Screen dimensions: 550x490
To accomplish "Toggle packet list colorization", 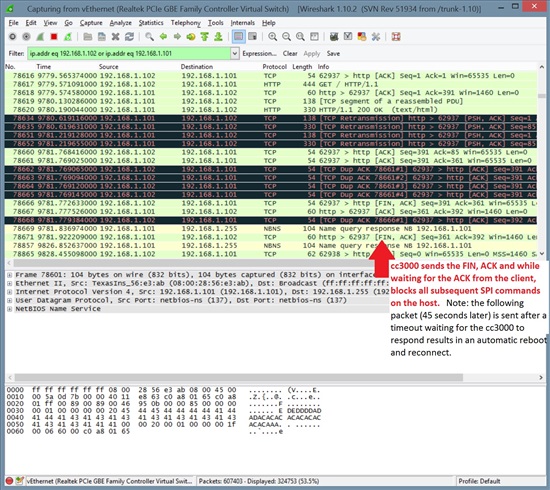I will pyautogui.click(x=239, y=36).
